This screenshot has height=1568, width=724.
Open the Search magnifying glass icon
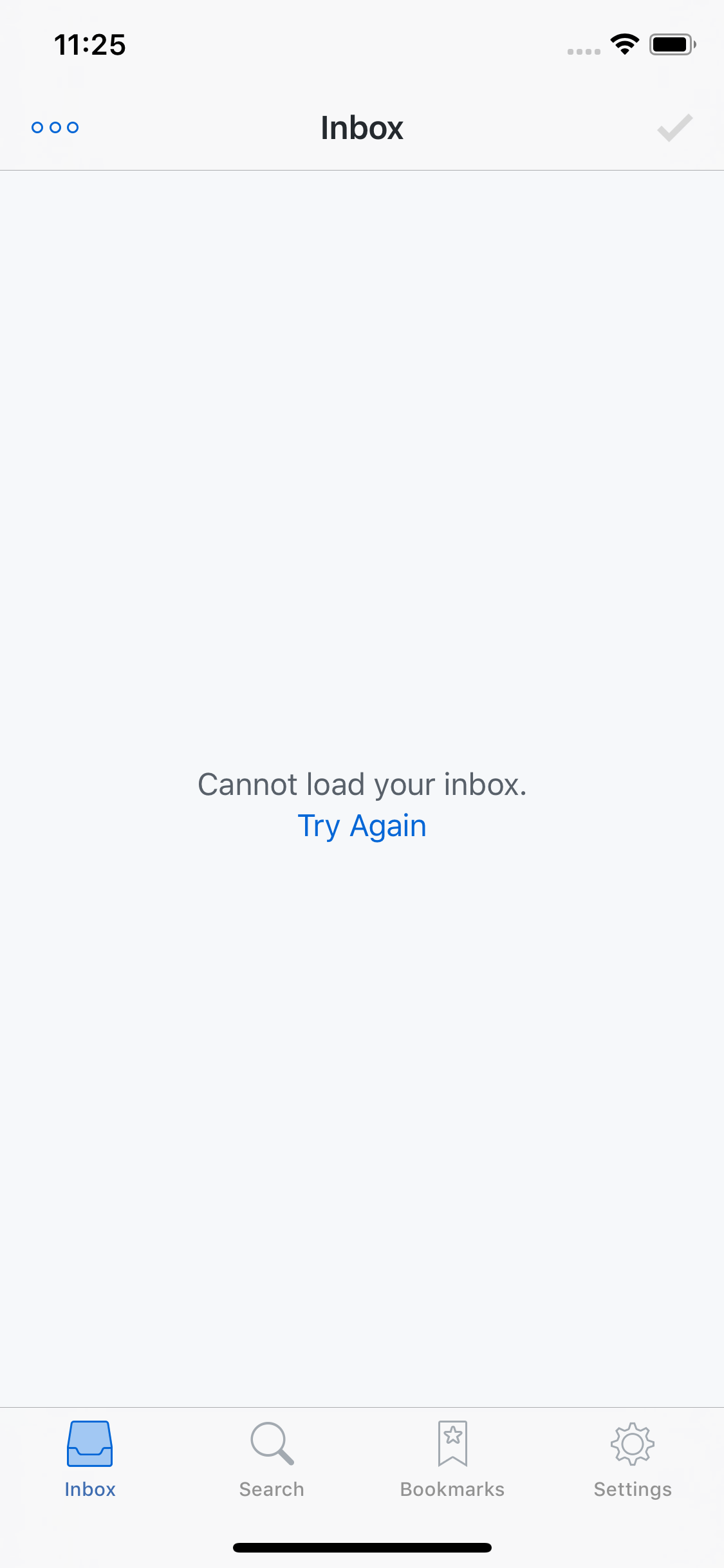pyautogui.click(x=272, y=1444)
